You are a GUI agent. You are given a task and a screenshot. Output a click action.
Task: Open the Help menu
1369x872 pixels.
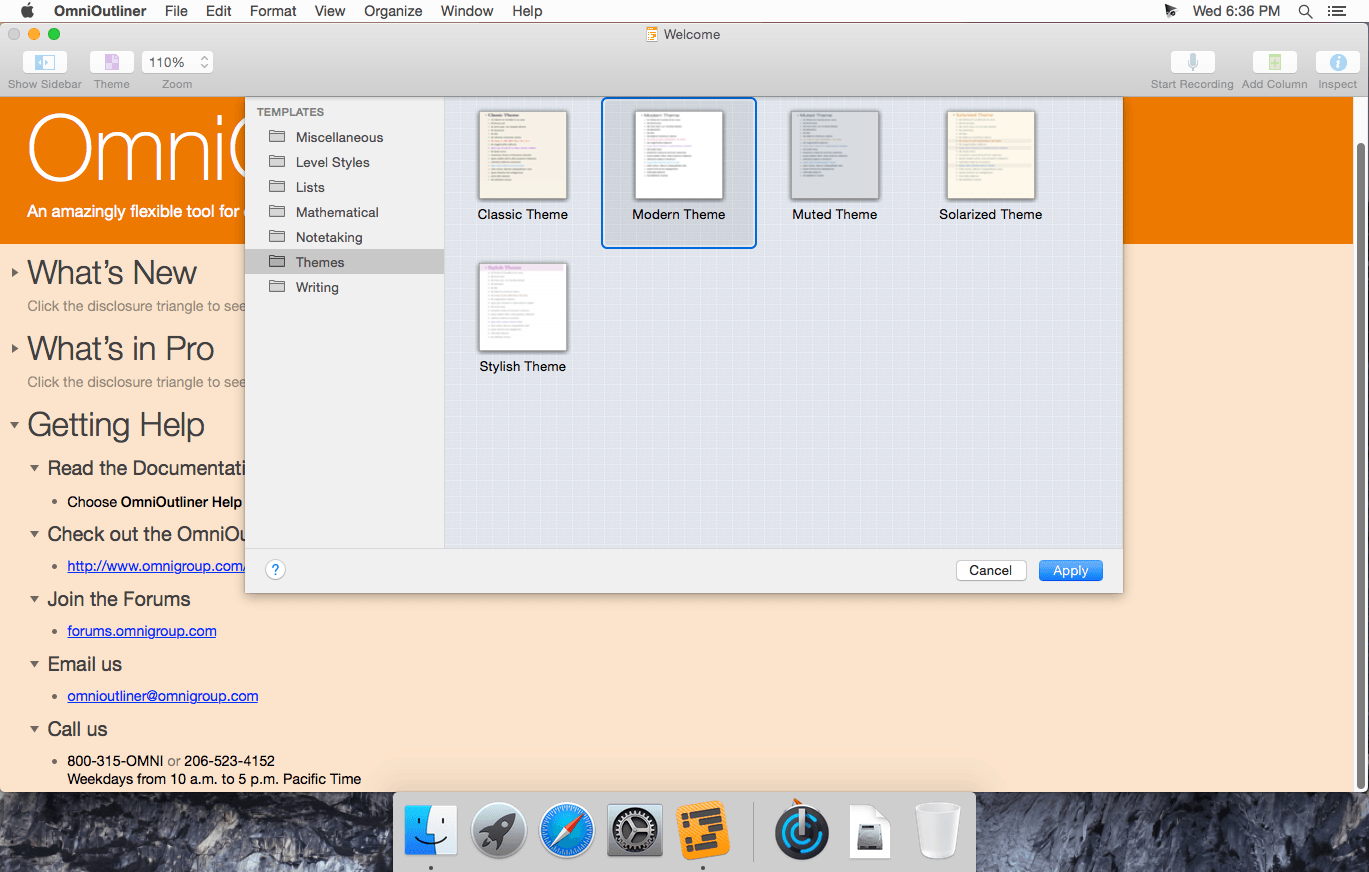point(527,11)
